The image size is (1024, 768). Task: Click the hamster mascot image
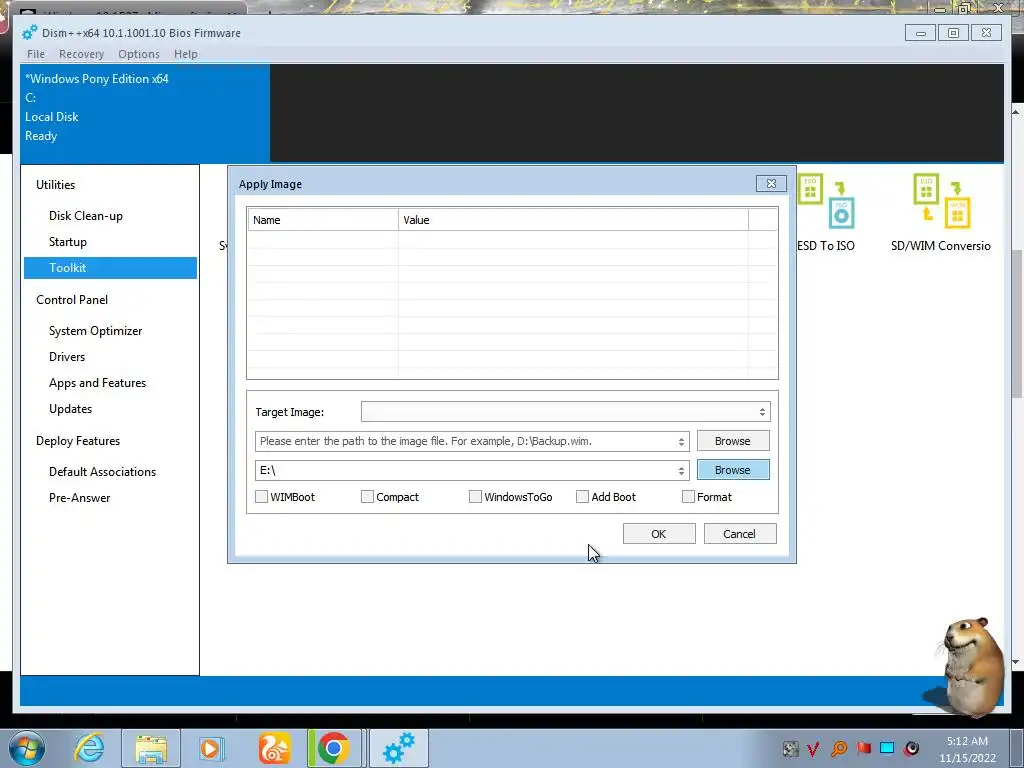(971, 666)
